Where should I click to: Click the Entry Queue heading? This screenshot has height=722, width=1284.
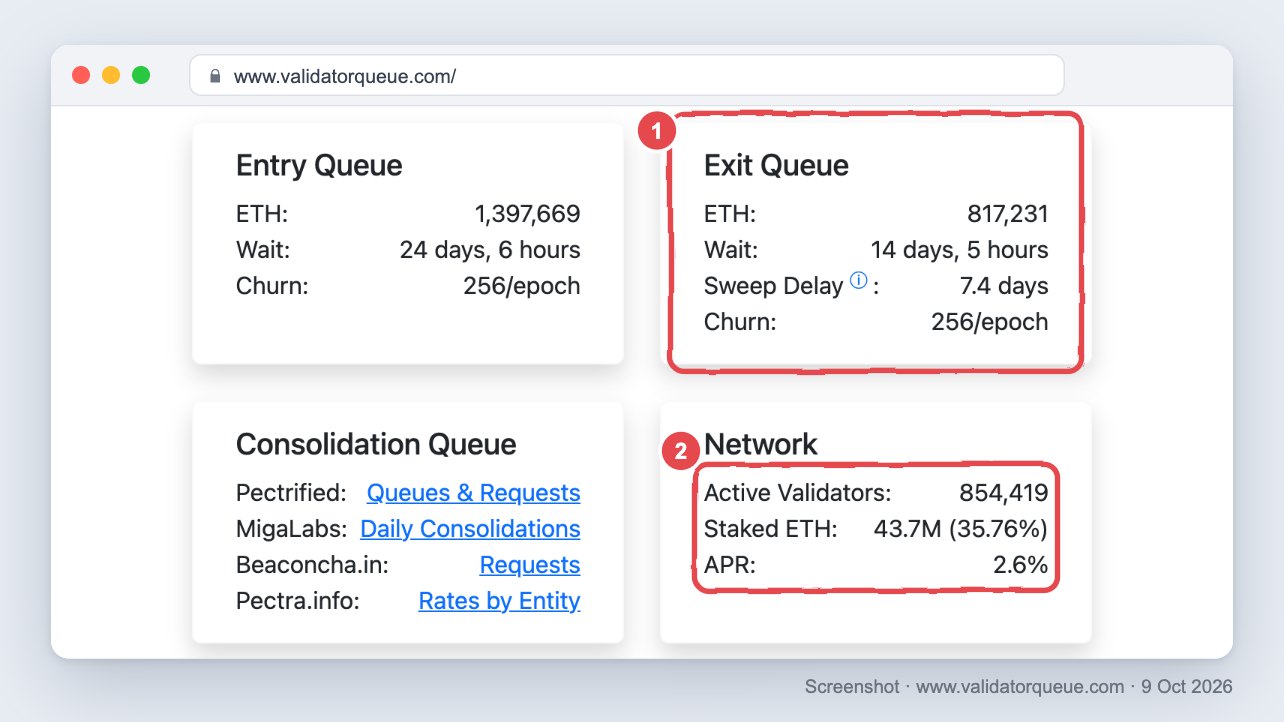pyautogui.click(x=319, y=165)
